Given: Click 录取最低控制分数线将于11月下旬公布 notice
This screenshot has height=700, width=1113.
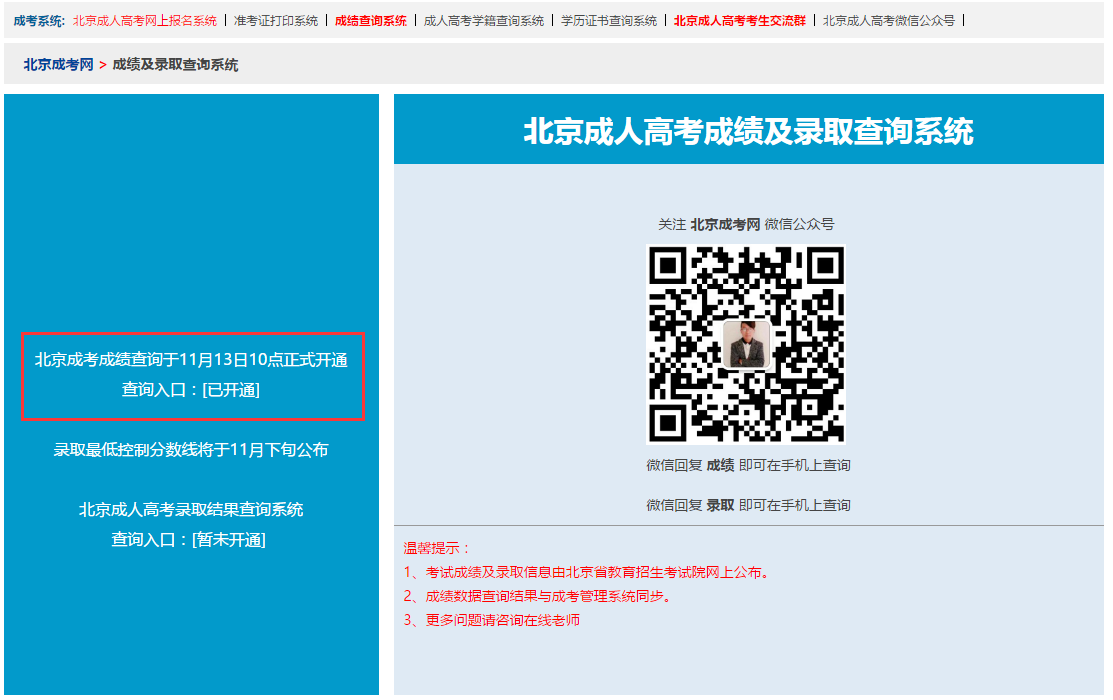Looking at the screenshot, I should (x=191, y=449).
